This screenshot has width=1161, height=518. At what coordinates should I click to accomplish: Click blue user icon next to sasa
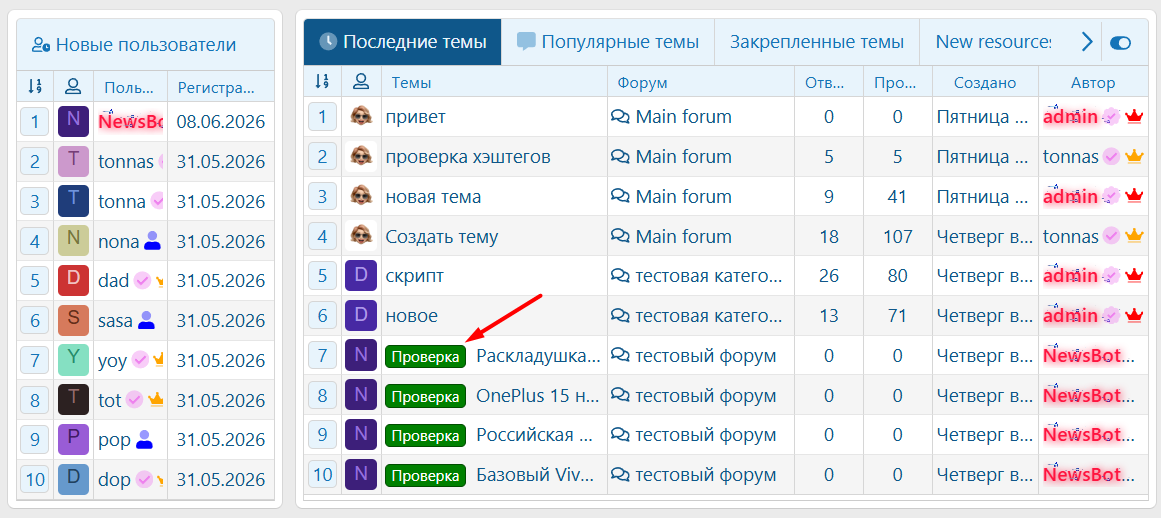click(x=146, y=320)
